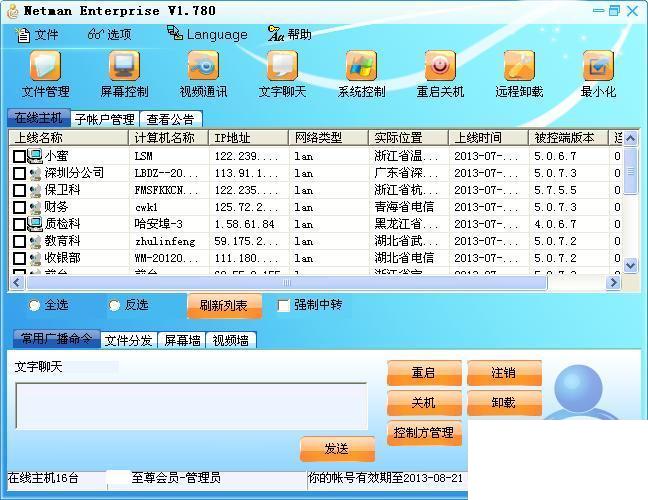Enable the 强制中转 checkbox
The height and width of the screenshot is (500, 648).
pyautogui.click(x=284, y=306)
